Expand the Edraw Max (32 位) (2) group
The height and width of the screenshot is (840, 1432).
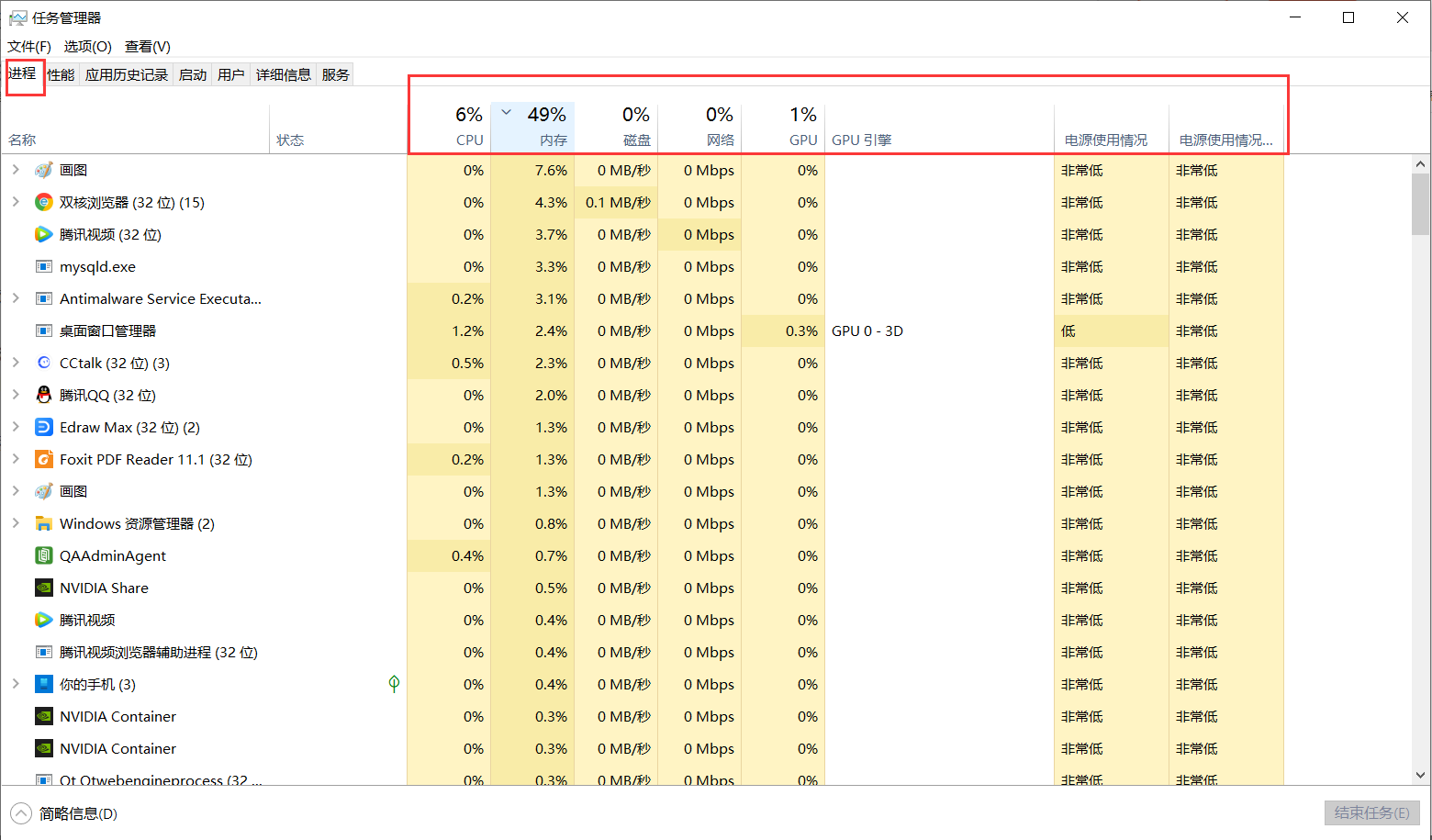16,427
